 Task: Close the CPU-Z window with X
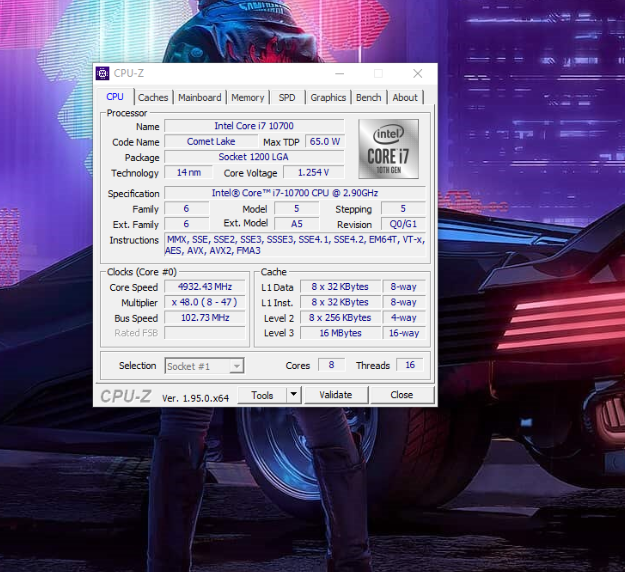[x=417, y=73]
